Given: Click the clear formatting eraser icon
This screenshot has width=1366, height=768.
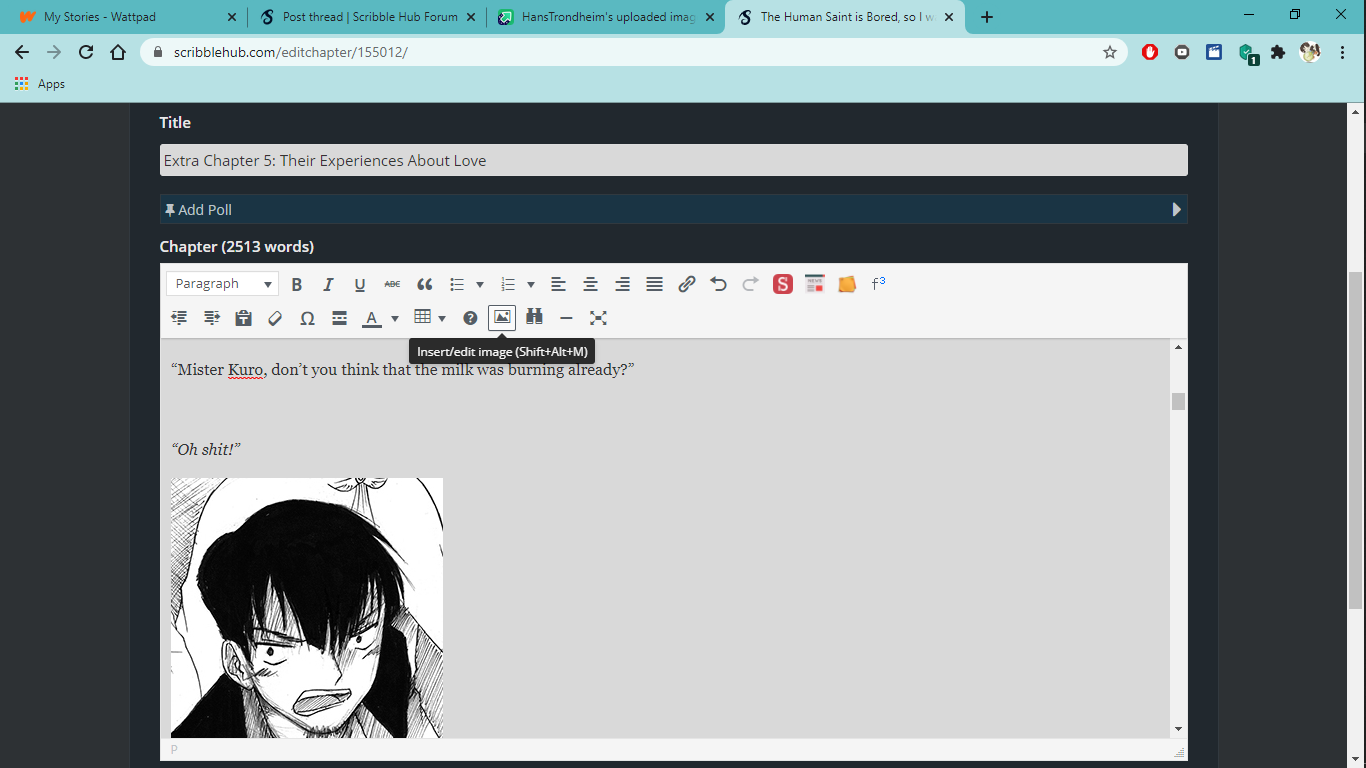Looking at the screenshot, I should (x=275, y=318).
